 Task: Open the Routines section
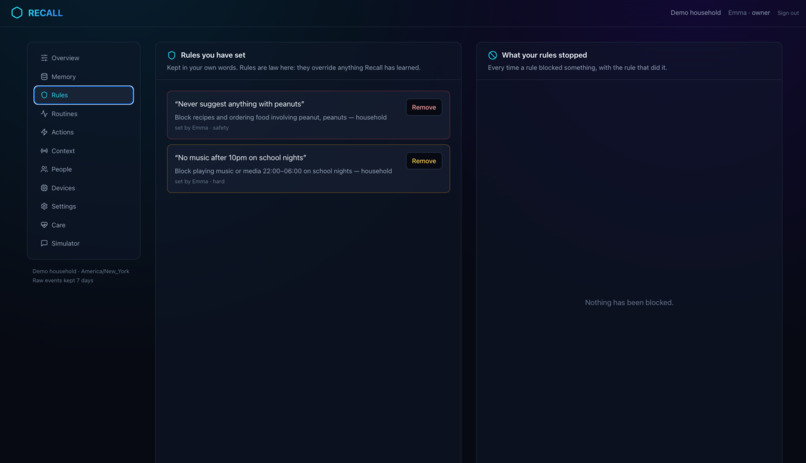[84, 114]
